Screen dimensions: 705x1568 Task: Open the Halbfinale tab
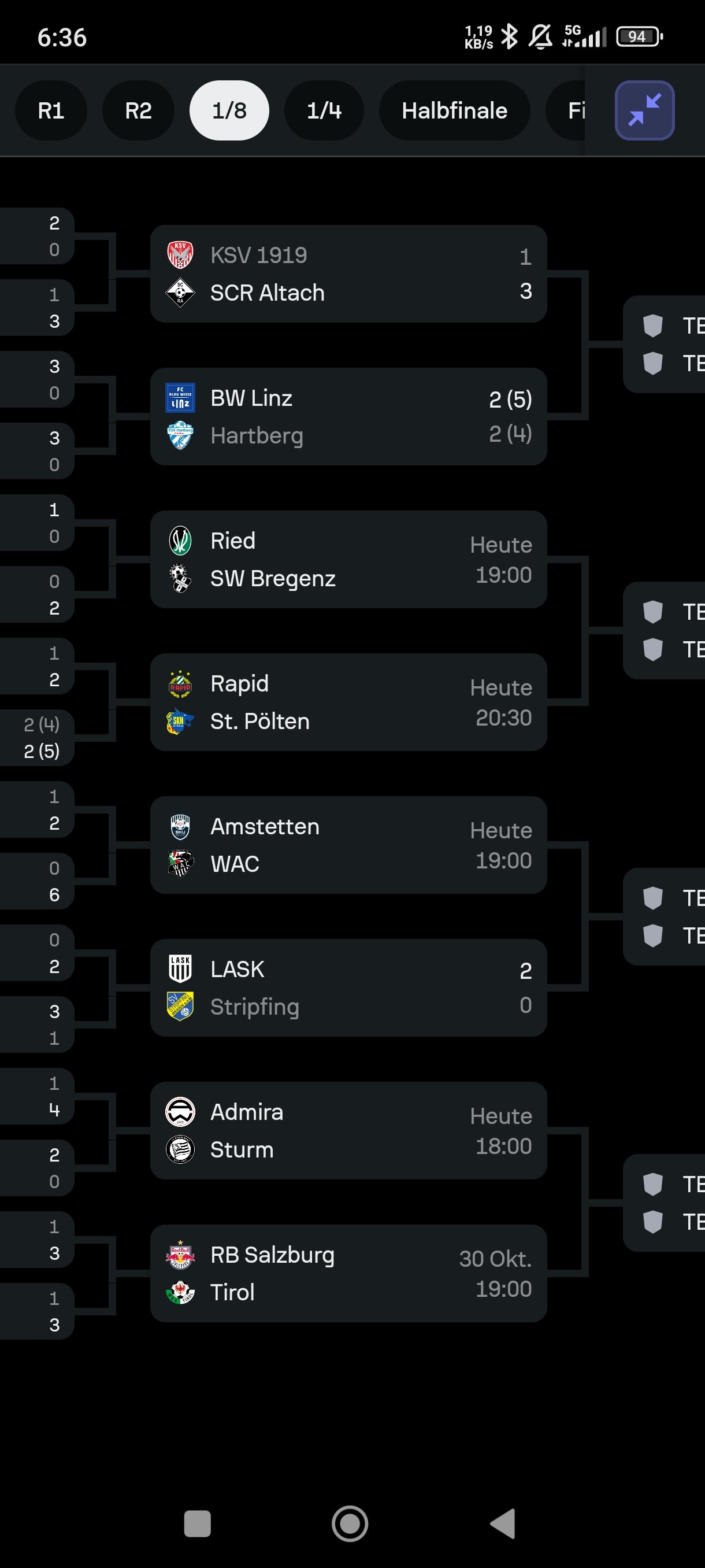454,110
